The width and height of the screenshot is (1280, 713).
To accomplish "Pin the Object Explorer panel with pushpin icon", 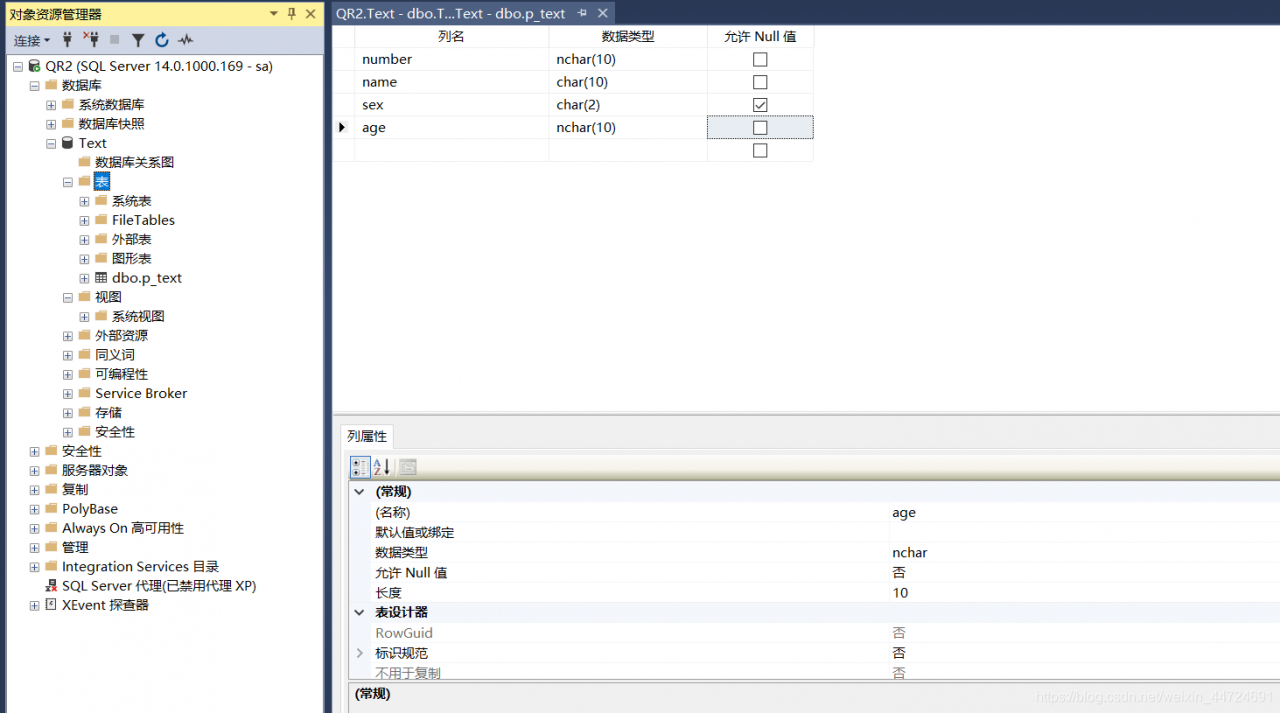I will point(292,14).
